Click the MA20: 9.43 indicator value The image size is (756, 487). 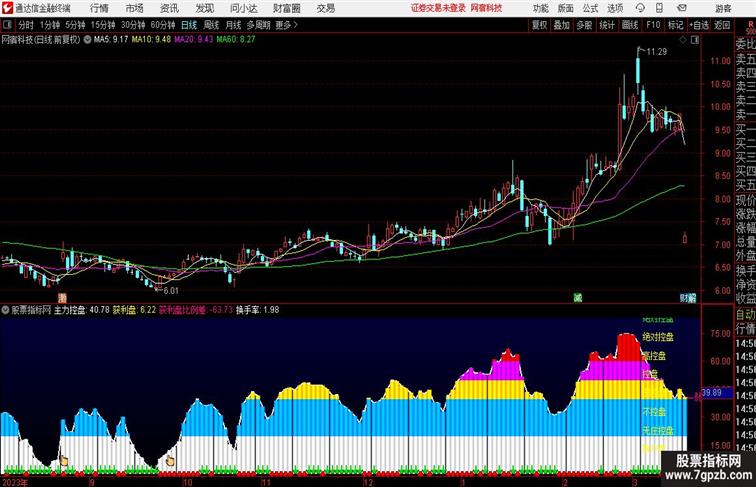tap(193, 40)
